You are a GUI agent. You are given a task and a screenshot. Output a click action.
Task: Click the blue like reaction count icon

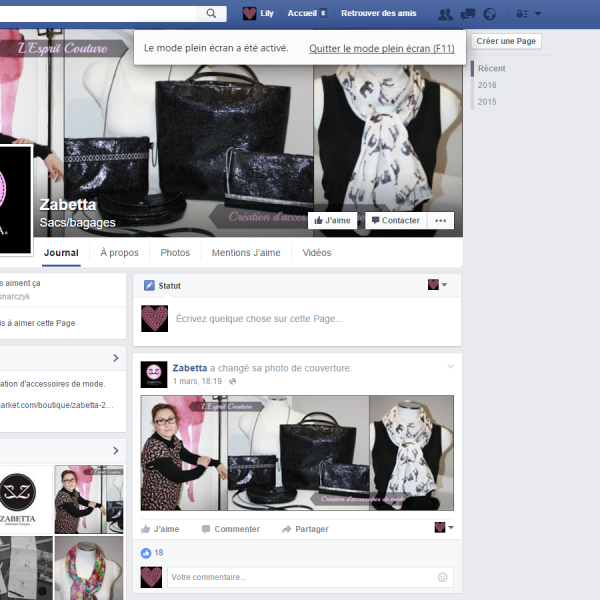[x=146, y=552]
